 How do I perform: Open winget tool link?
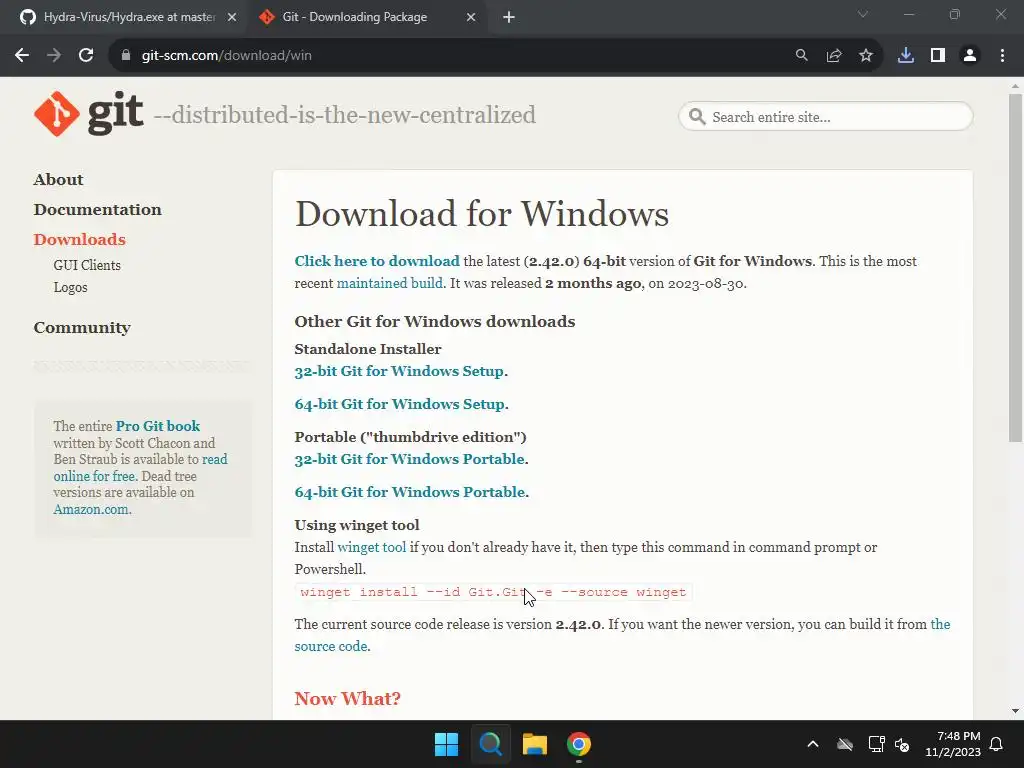click(x=372, y=547)
